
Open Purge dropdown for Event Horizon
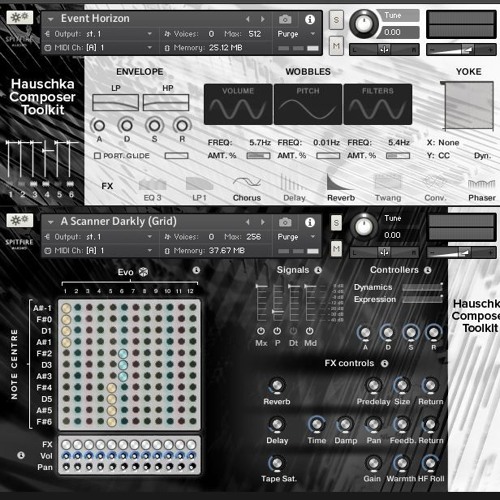coord(313,34)
